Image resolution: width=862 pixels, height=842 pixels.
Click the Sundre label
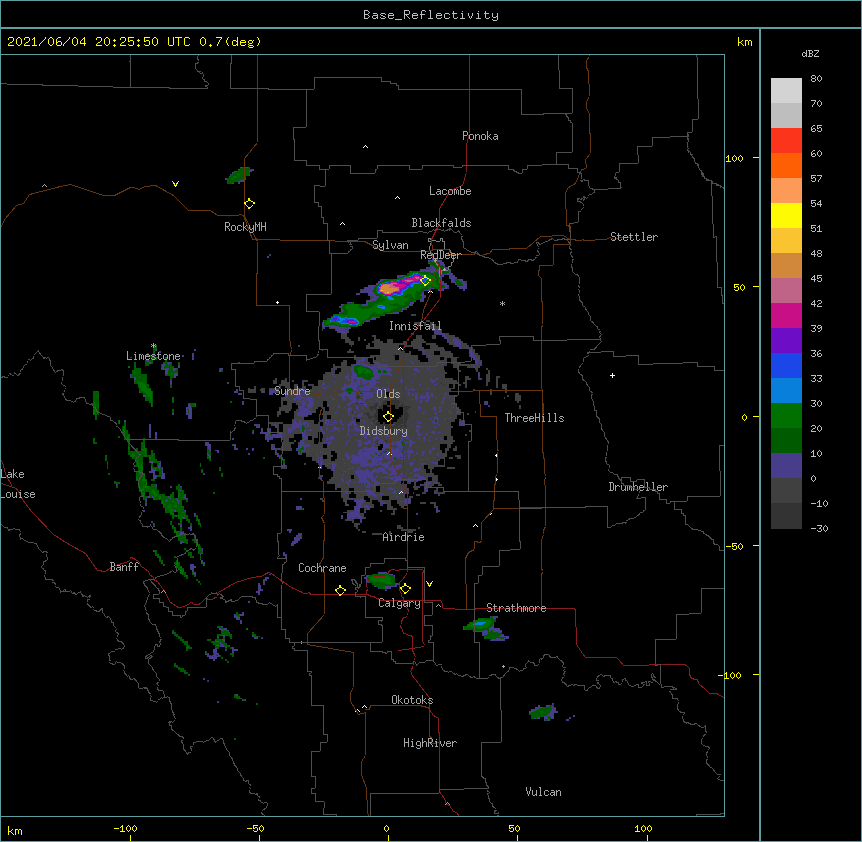(292, 391)
